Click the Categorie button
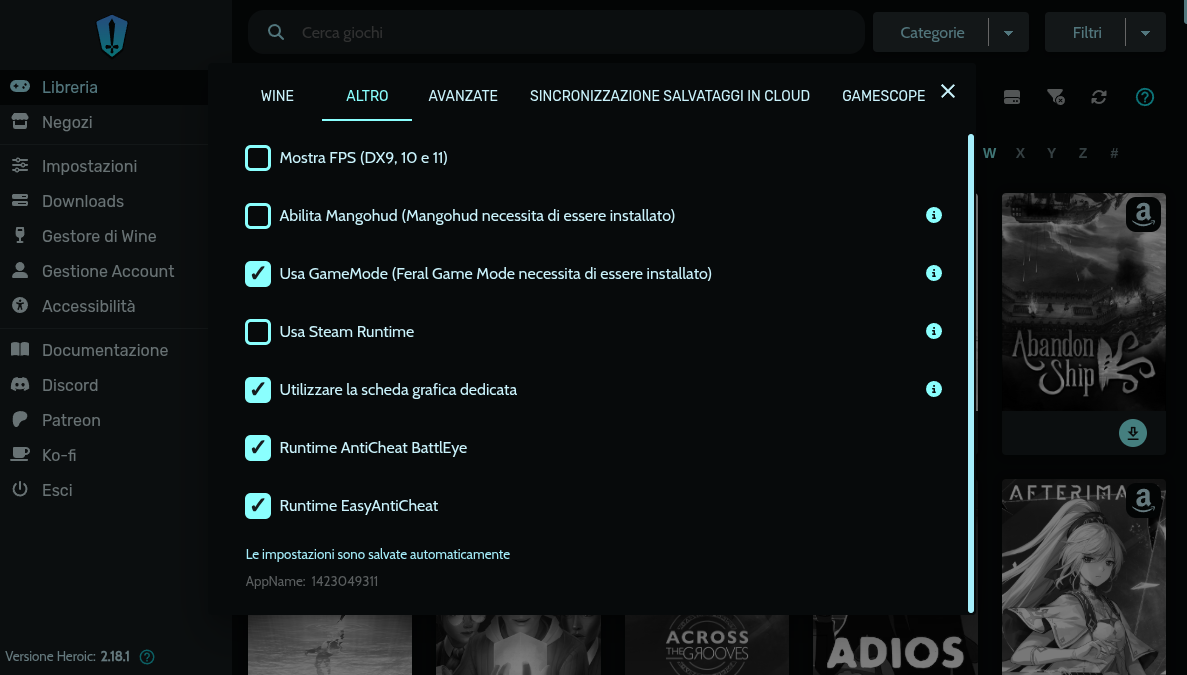Viewport: 1187px width, 675px height. coord(932,33)
